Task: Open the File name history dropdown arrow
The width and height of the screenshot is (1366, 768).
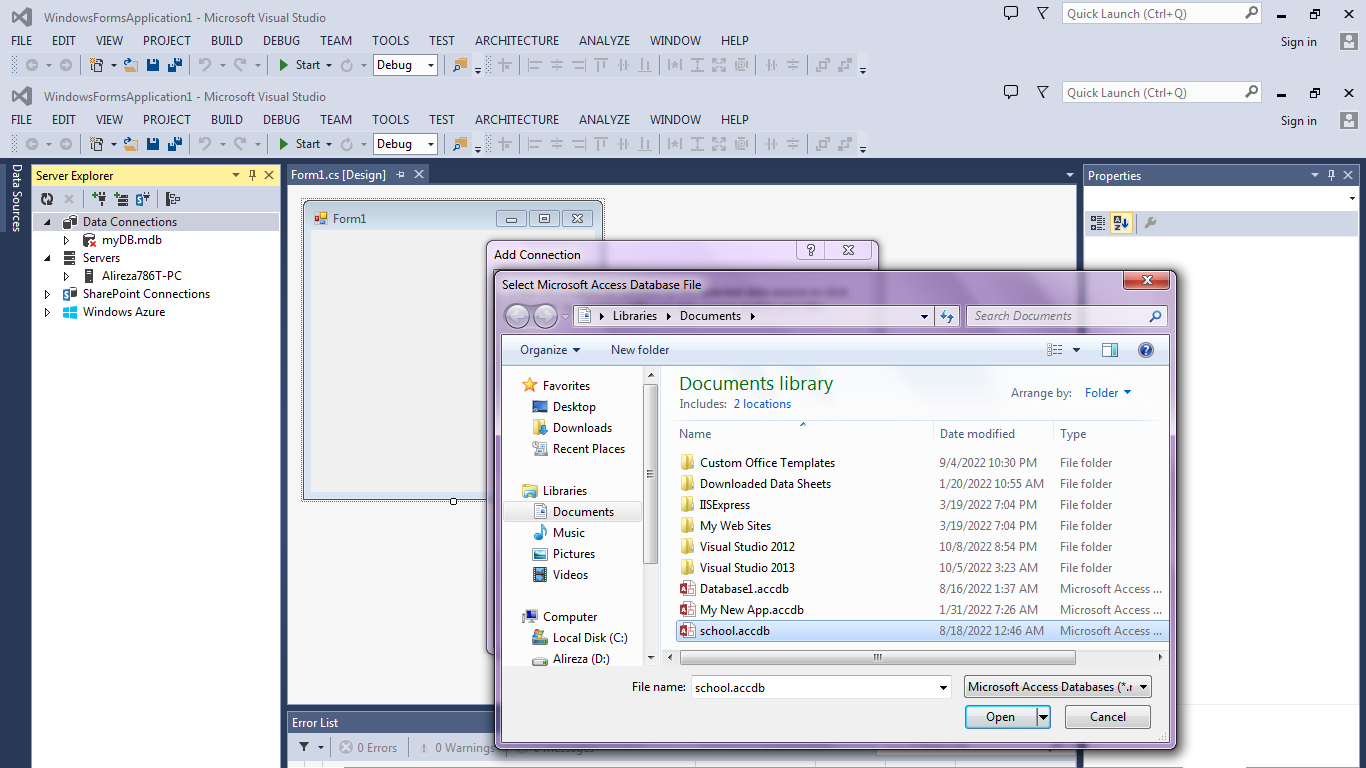Action: click(x=943, y=688)
